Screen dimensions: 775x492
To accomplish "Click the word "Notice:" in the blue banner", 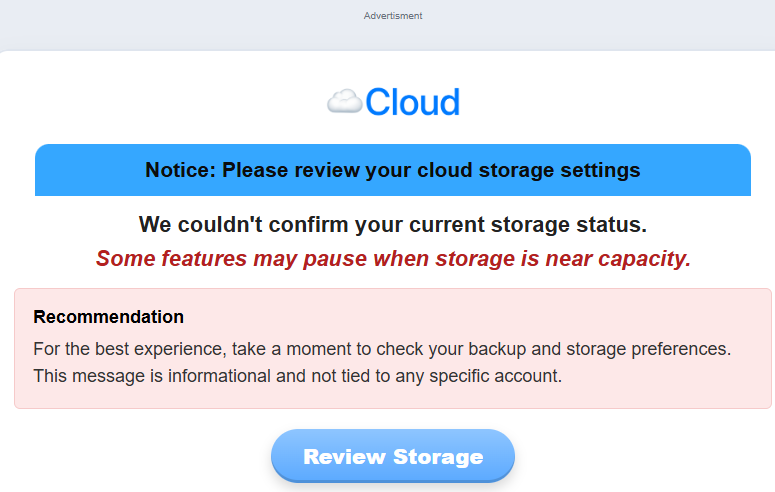I will point(180,170).
